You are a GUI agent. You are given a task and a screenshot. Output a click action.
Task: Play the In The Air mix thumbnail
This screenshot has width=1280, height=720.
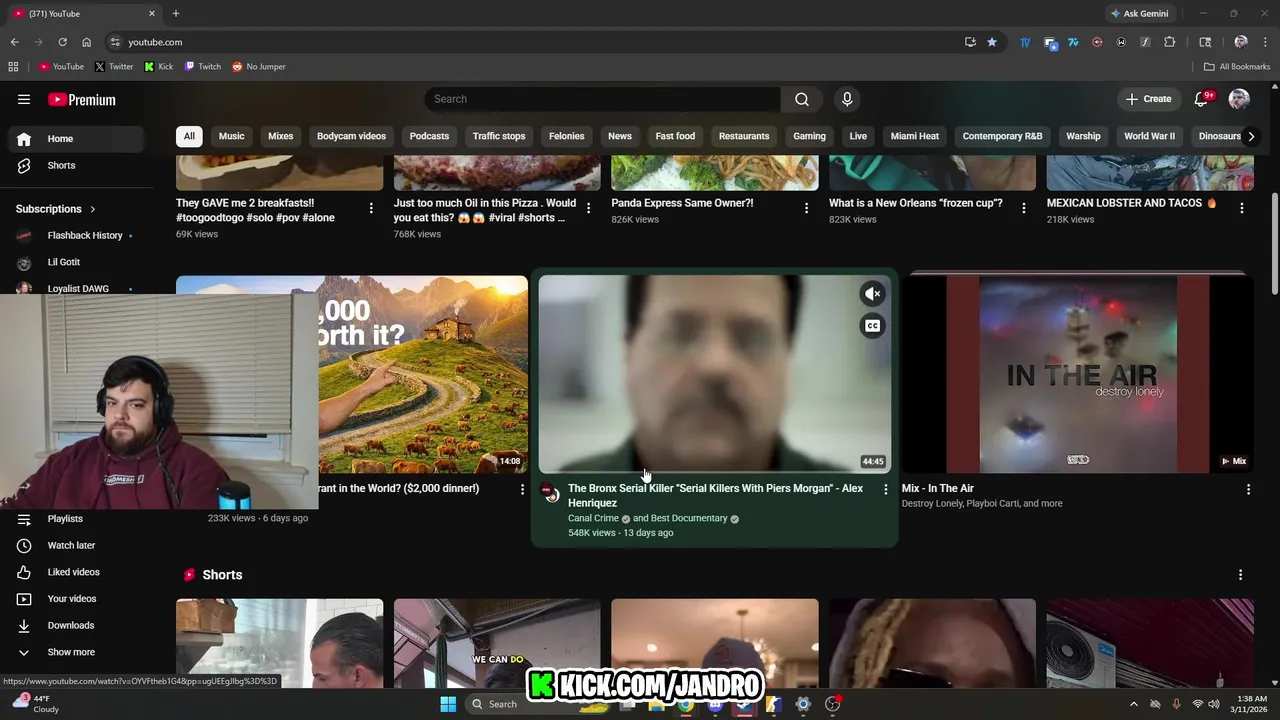click(1078, 374)
